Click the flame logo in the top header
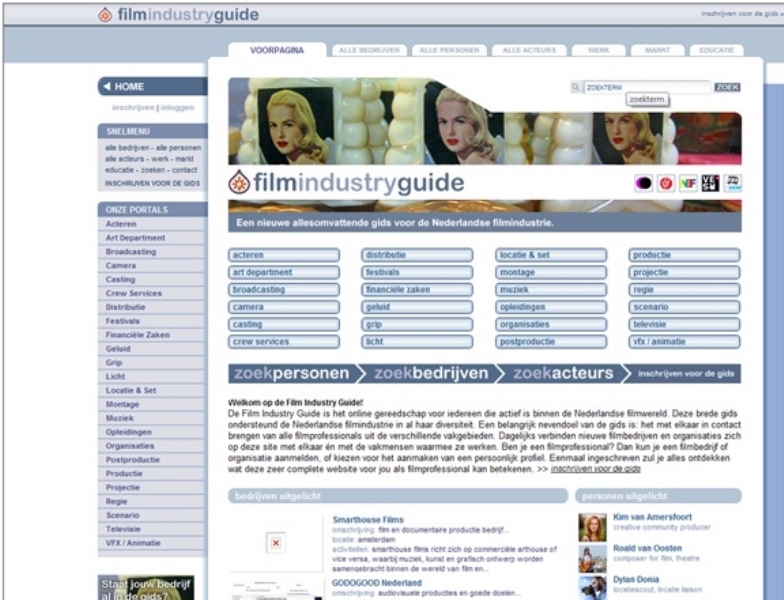 pyautogui.click(x=105, y=15)
